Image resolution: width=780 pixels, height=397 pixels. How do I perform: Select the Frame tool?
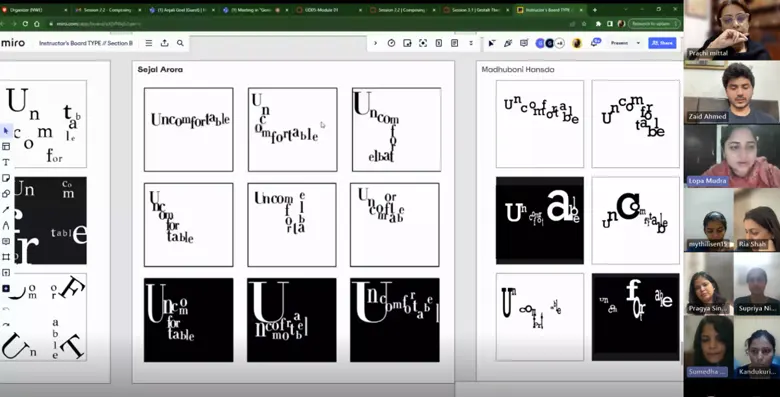coord(6,257)
